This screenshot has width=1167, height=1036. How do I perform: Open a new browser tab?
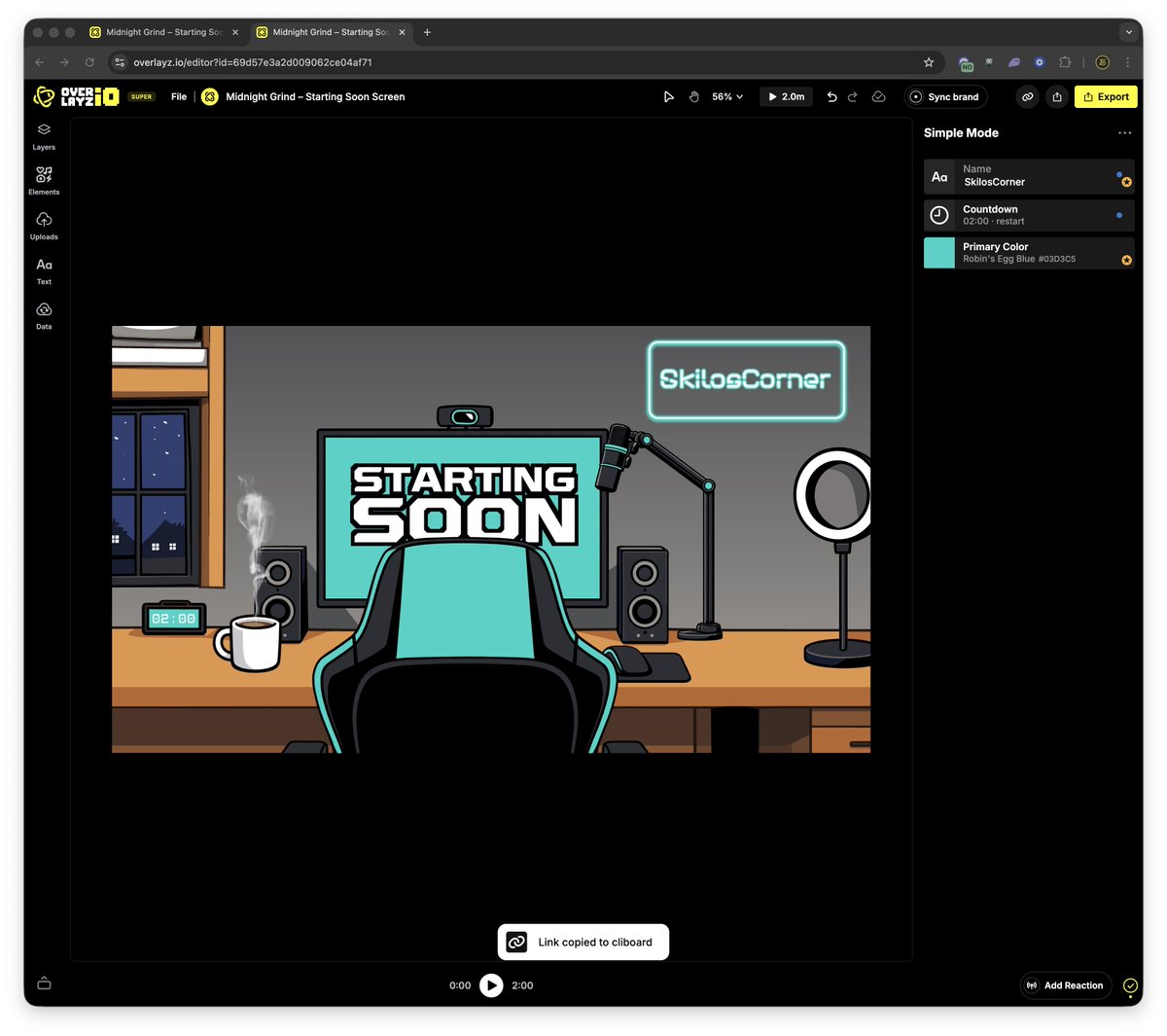point(427,32)
